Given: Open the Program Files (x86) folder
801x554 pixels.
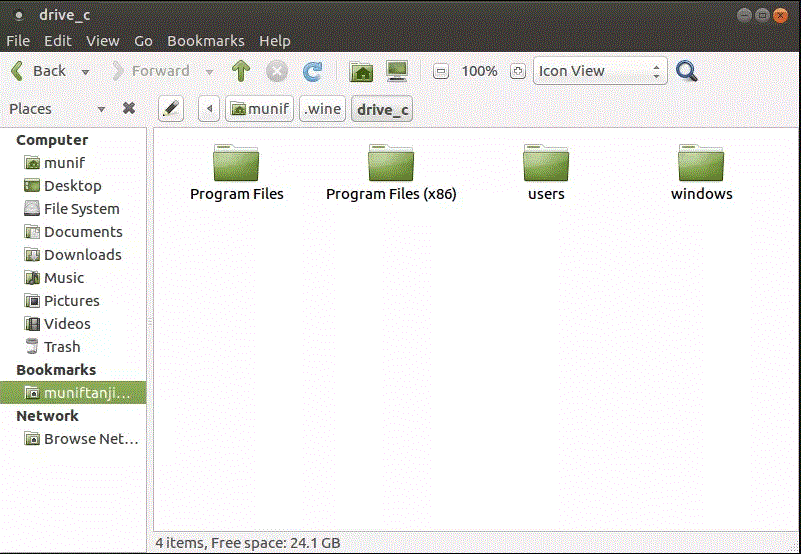Looking at the screenshot, I should coord(391,173).
